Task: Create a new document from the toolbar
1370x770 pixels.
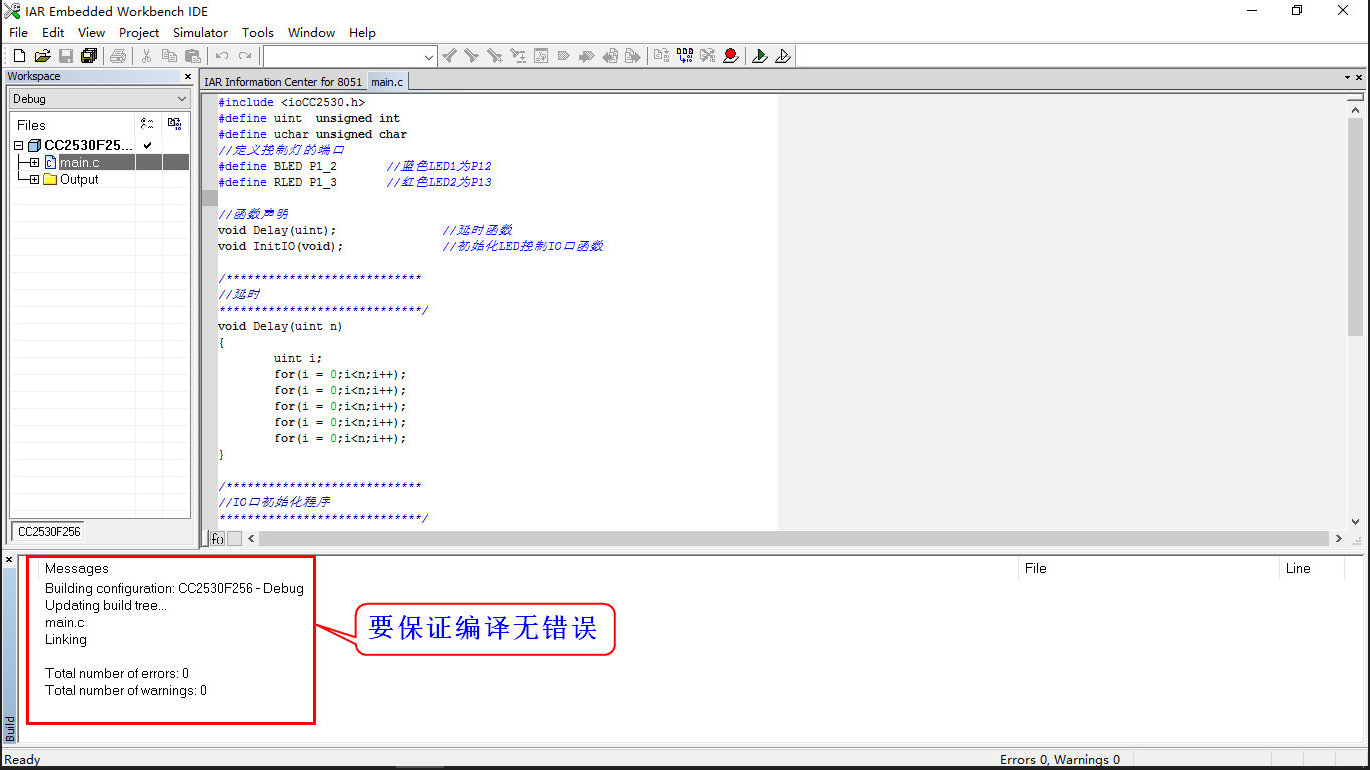Action: pos(19,56)
